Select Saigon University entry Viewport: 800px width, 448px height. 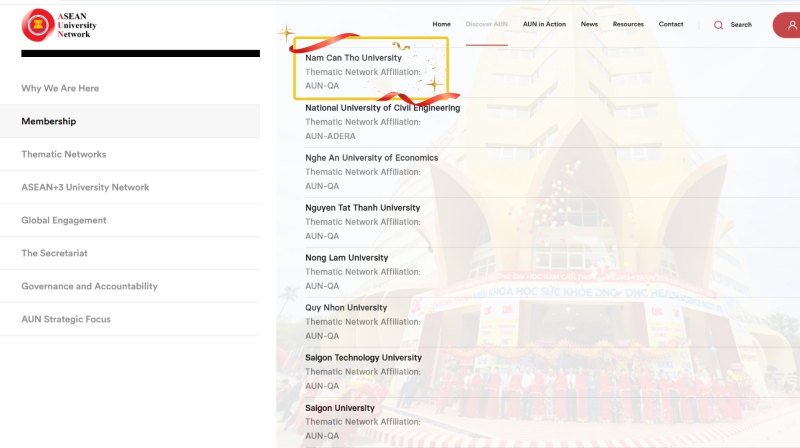coord(340,408)
